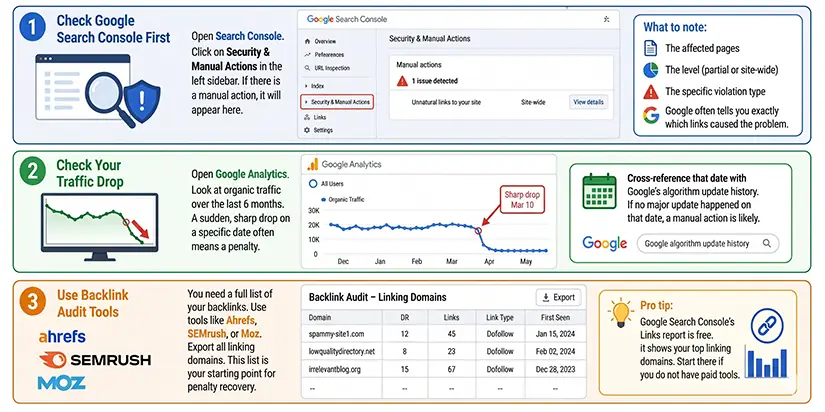Viewport: 825px width, 412px height.
Task: Click the Google Analytics bar chart logo
Action: [x=313, y=164]
